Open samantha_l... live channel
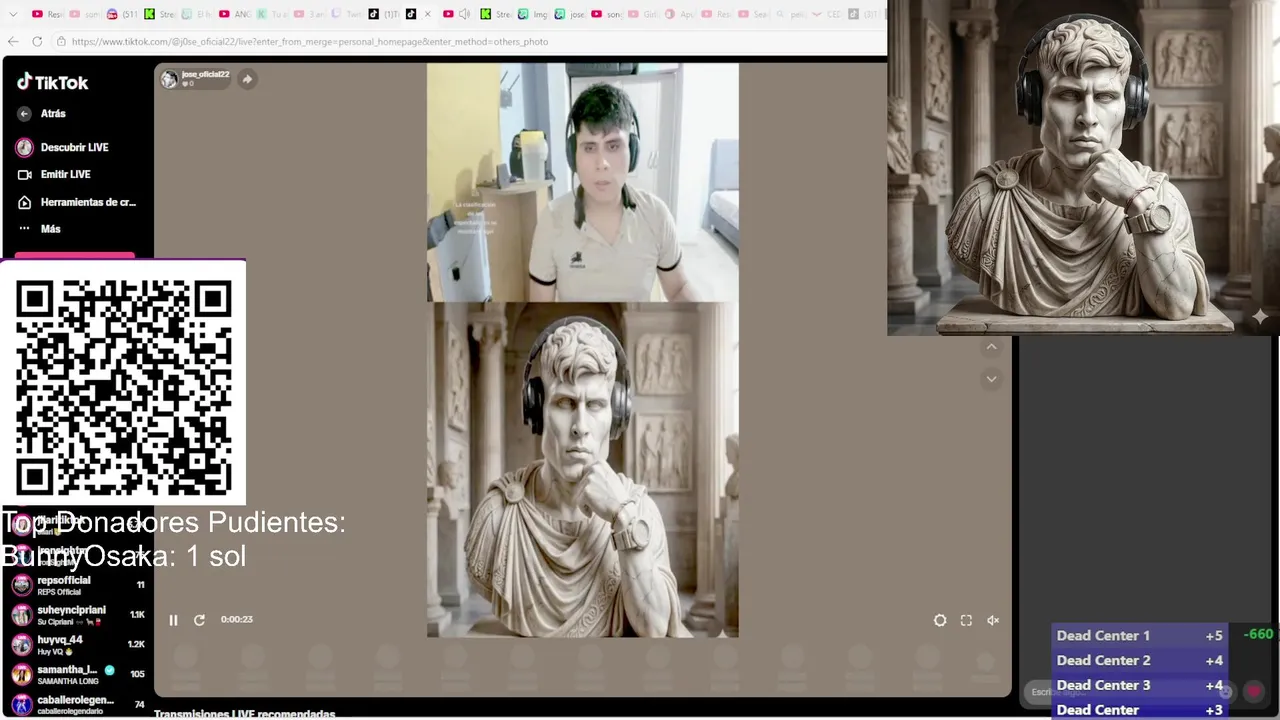The width and height of the screenshot is (1280, 720). [x=78, y=675]
